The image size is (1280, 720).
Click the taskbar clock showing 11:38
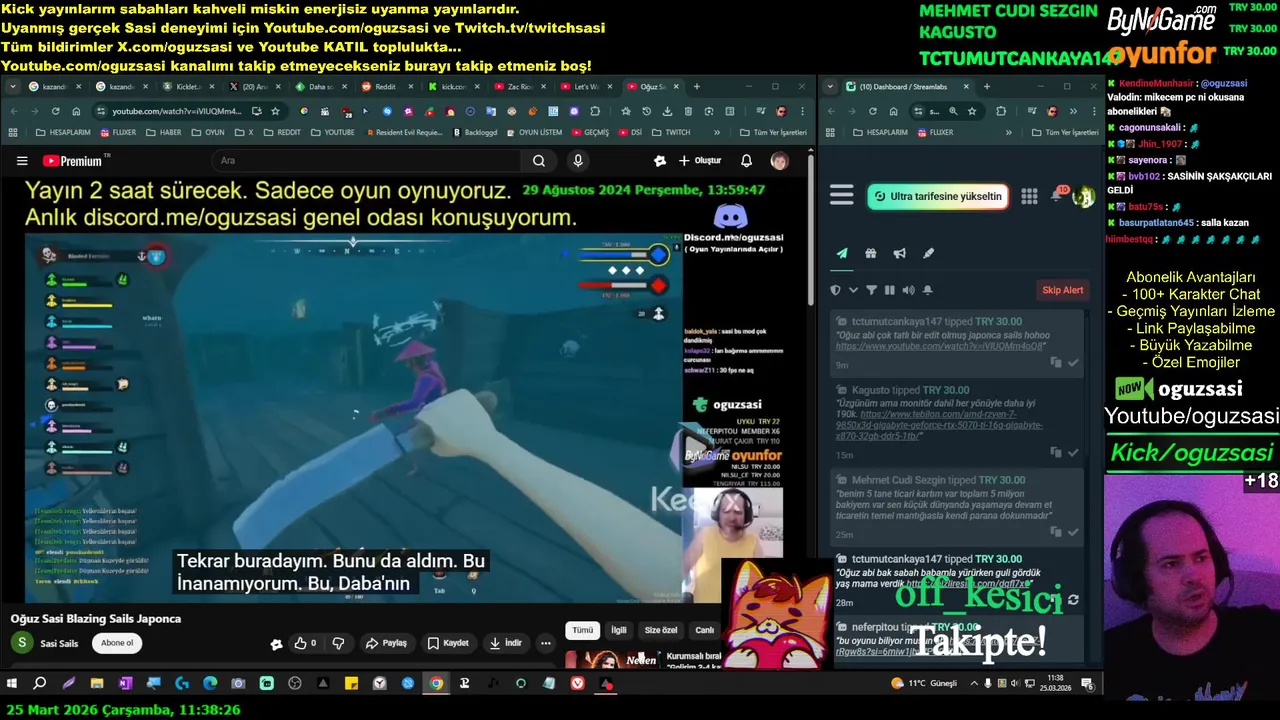pos(1055,684)
